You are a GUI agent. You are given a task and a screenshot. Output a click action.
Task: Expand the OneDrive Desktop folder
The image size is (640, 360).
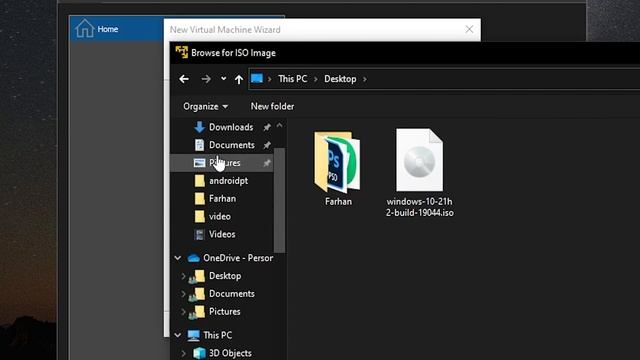[x=183, y=276]
